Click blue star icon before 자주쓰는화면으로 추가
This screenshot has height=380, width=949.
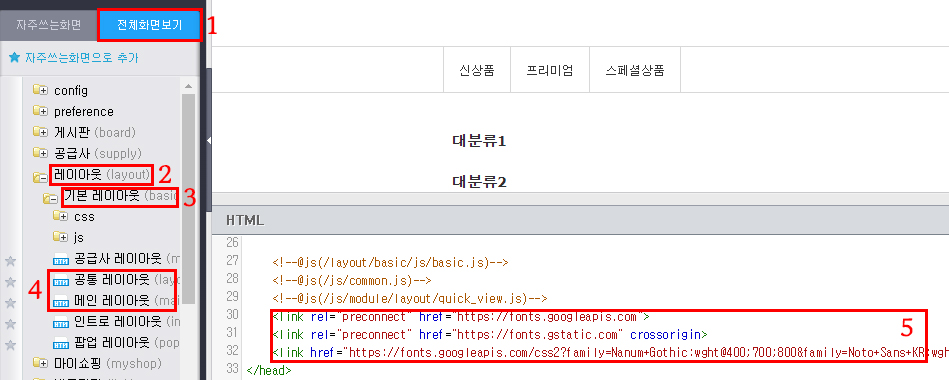[x=15, y=58]
